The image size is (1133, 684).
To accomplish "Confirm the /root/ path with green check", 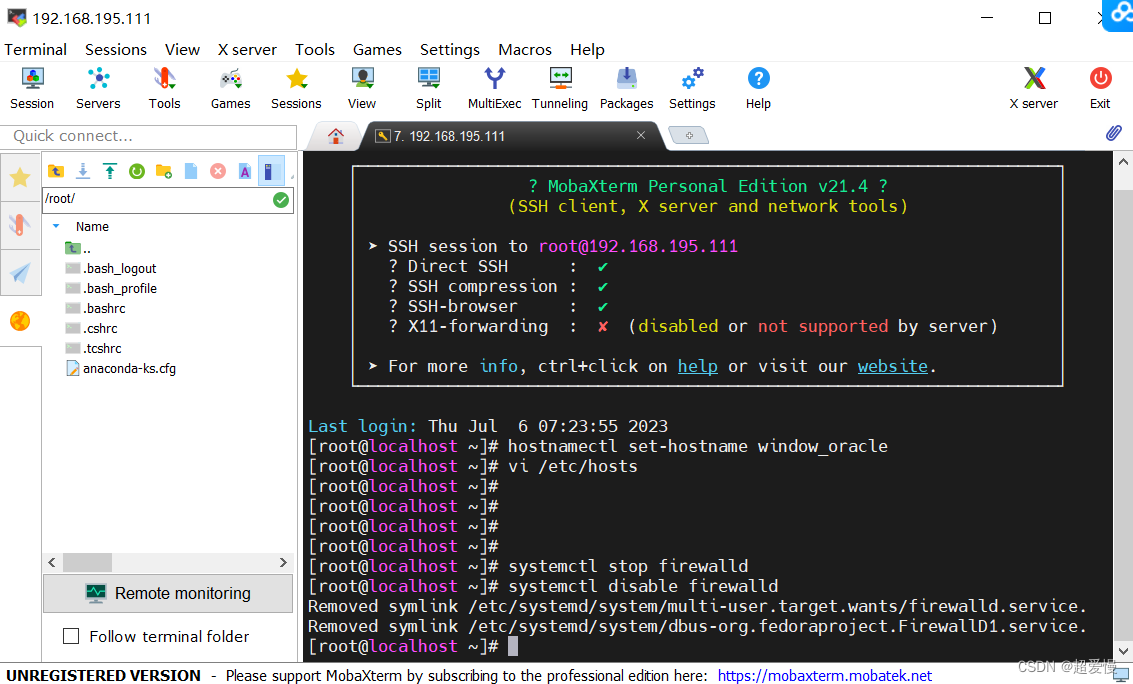I will tap(281, 200).
